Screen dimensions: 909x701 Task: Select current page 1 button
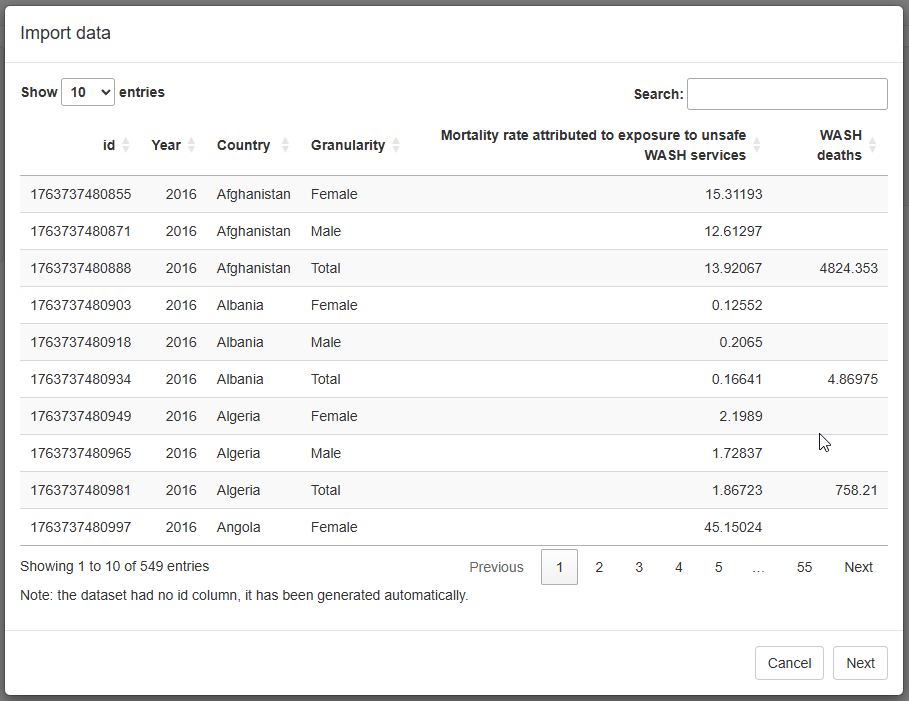(559, 567)
